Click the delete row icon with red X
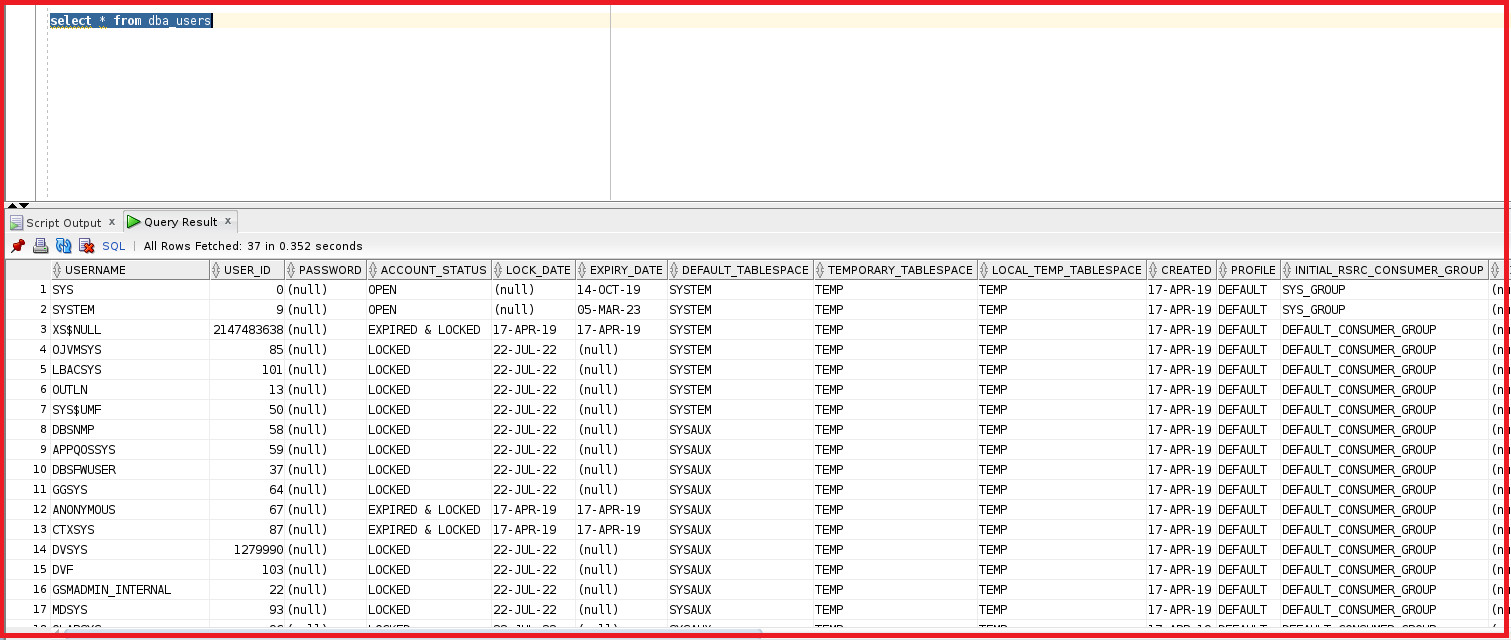 point(86,246)
